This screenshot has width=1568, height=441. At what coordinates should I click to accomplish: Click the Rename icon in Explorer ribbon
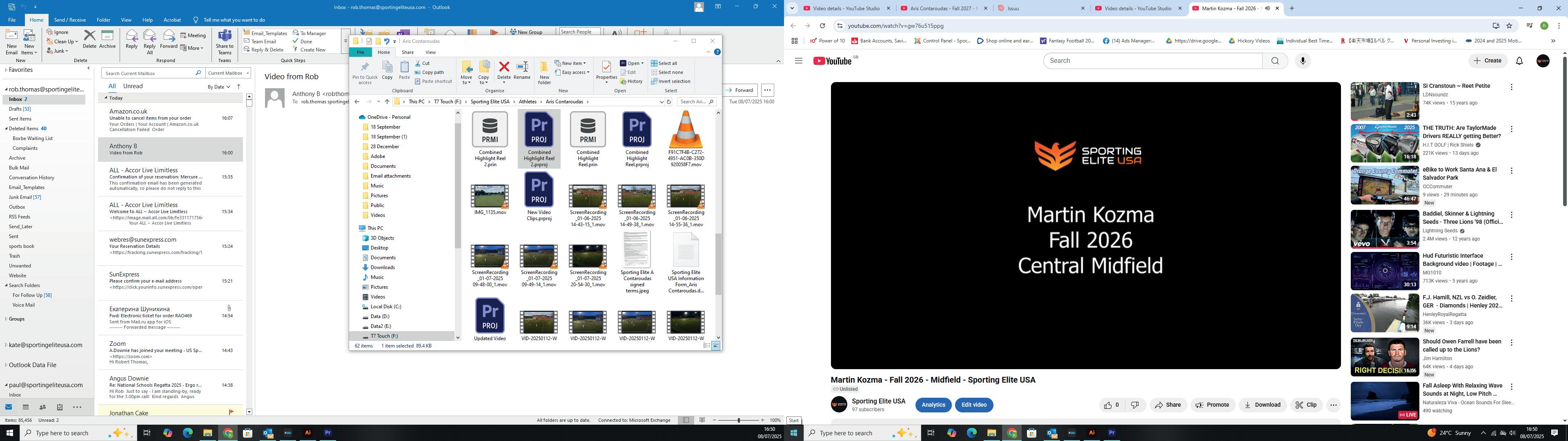pyautogui.click(x=522, y=68)
